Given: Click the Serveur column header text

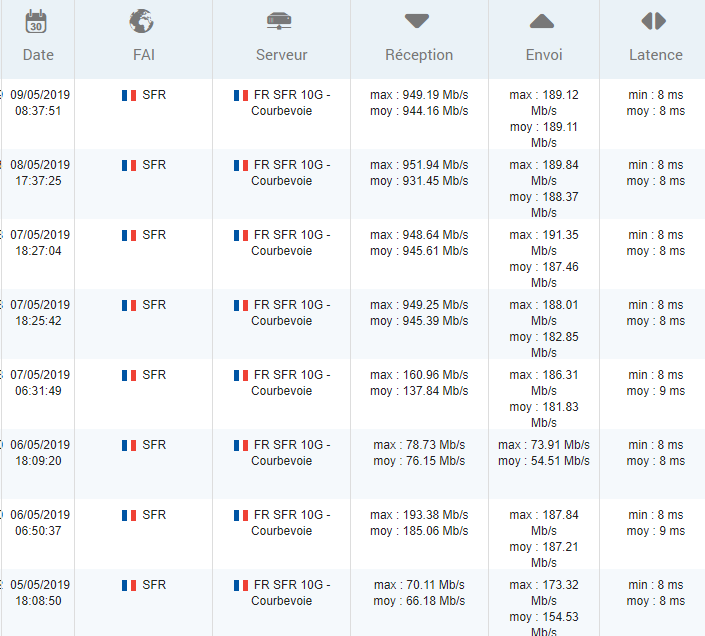Looking at the screenshot, I should pos(281,55).
